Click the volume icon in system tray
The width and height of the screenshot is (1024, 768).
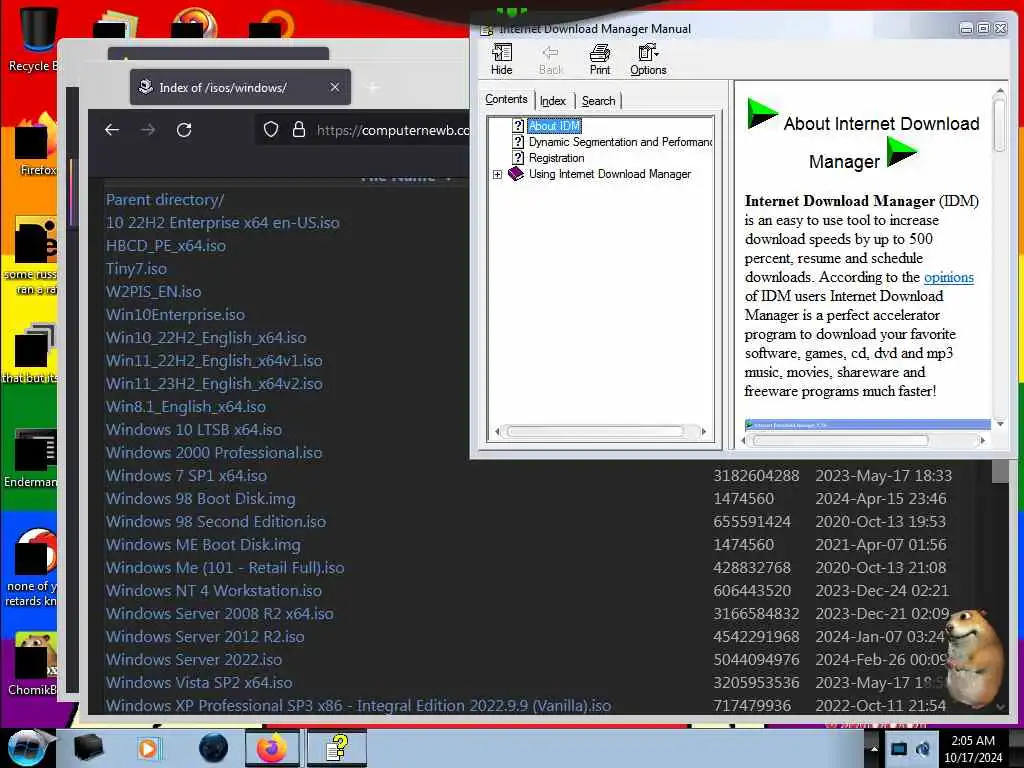(923, 748)
